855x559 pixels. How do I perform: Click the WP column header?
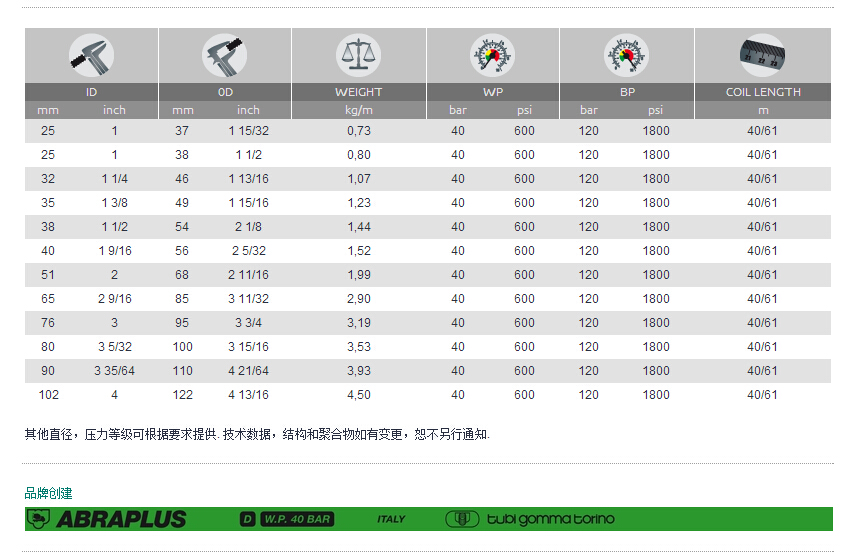click(492, 92)
